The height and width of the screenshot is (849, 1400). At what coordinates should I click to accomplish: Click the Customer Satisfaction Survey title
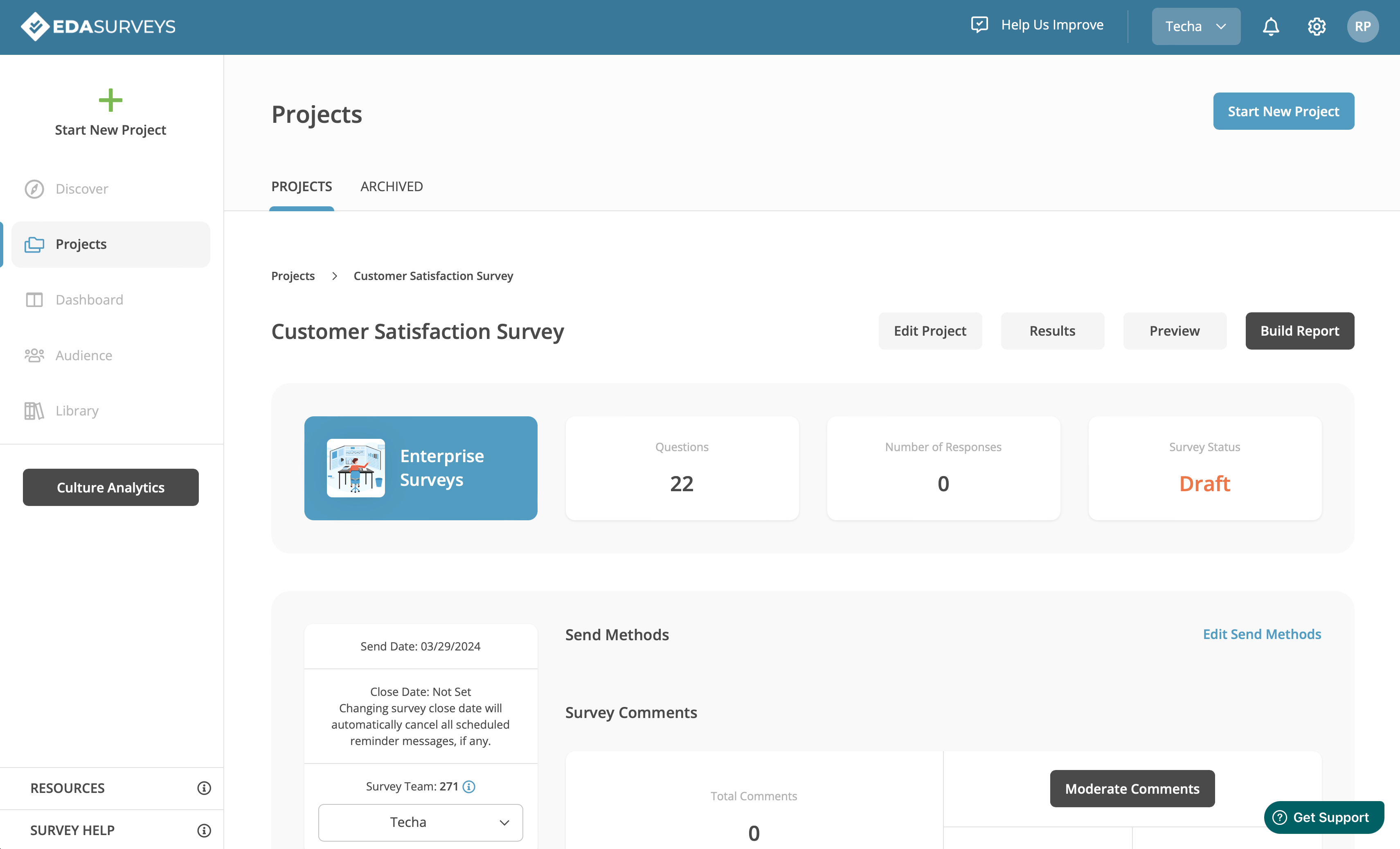(x=418, y=332)
